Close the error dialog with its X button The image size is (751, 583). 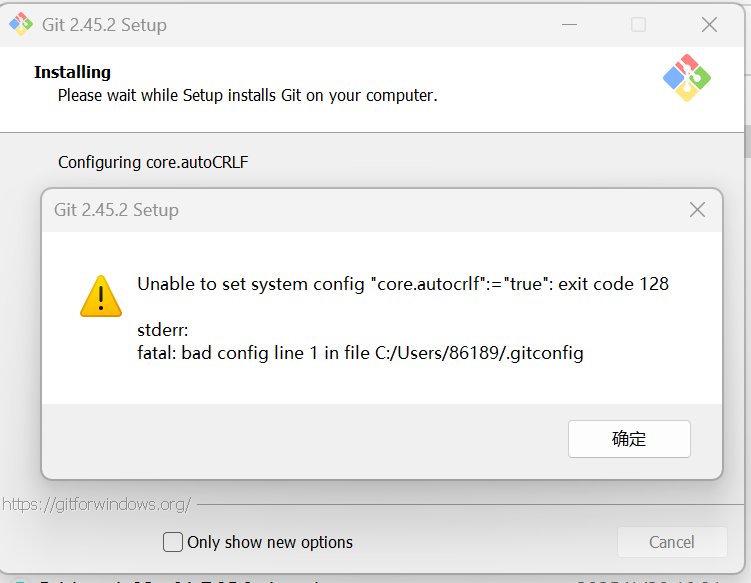[697, 210]
